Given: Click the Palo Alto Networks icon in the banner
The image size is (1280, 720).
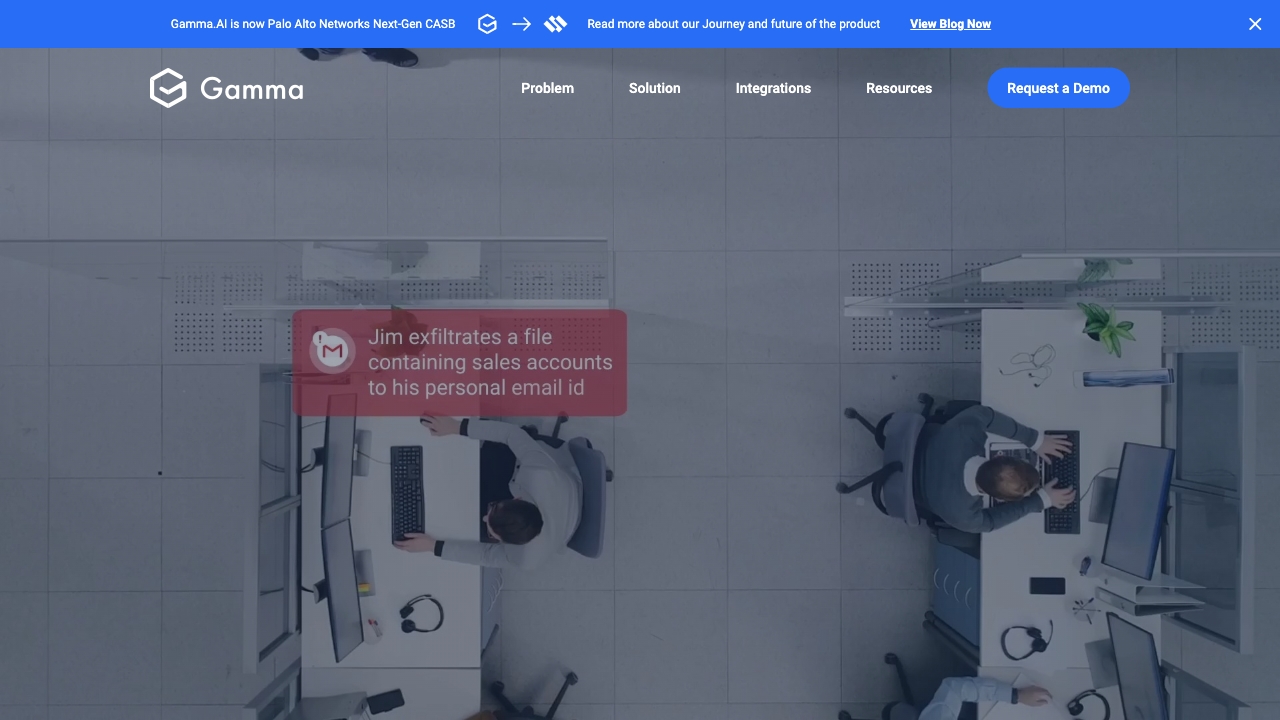Looking at the screenshot, I should point(555,24).
